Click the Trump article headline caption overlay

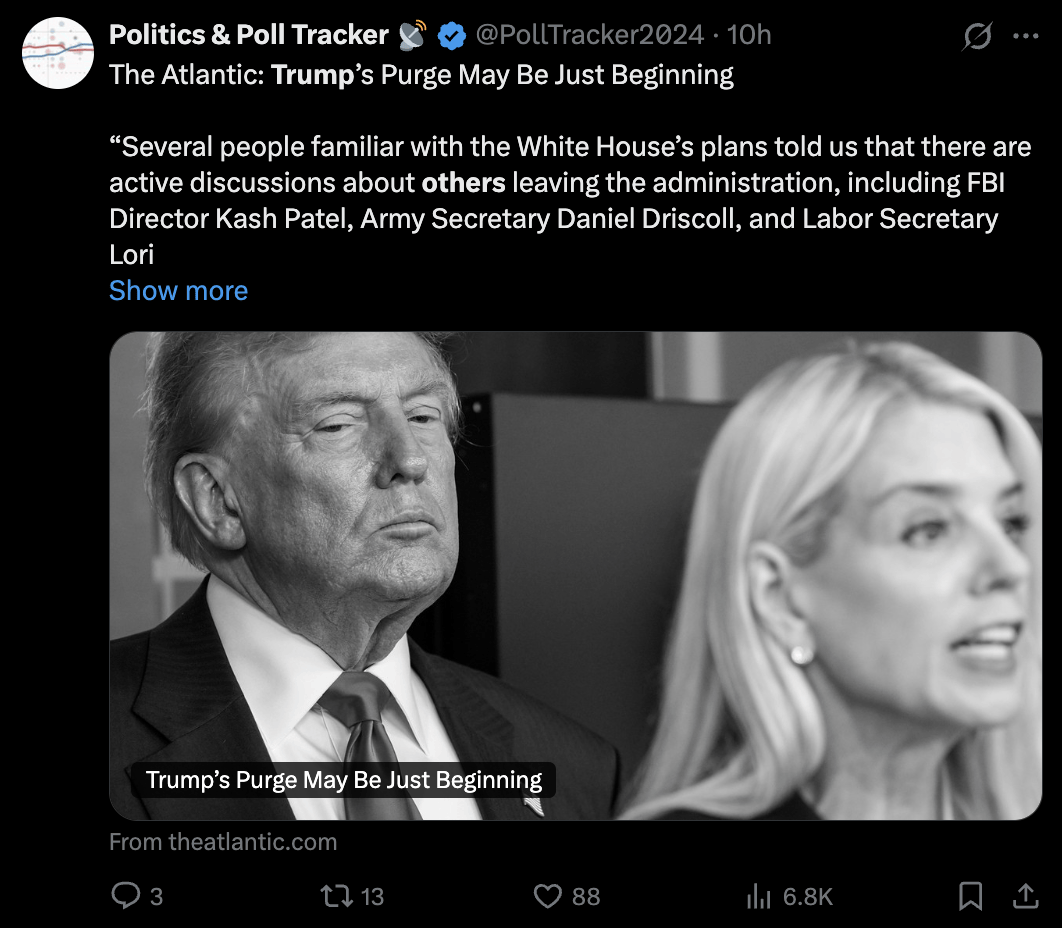pos(343,779)
